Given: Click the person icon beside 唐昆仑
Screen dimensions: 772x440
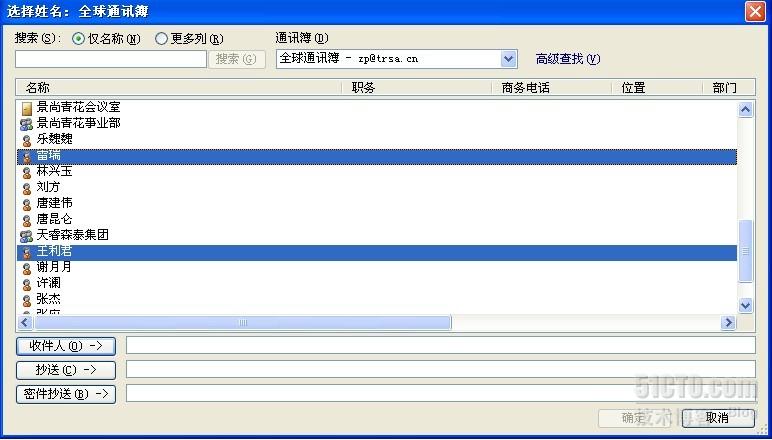Looking at the screenshot, I should 27,220.
